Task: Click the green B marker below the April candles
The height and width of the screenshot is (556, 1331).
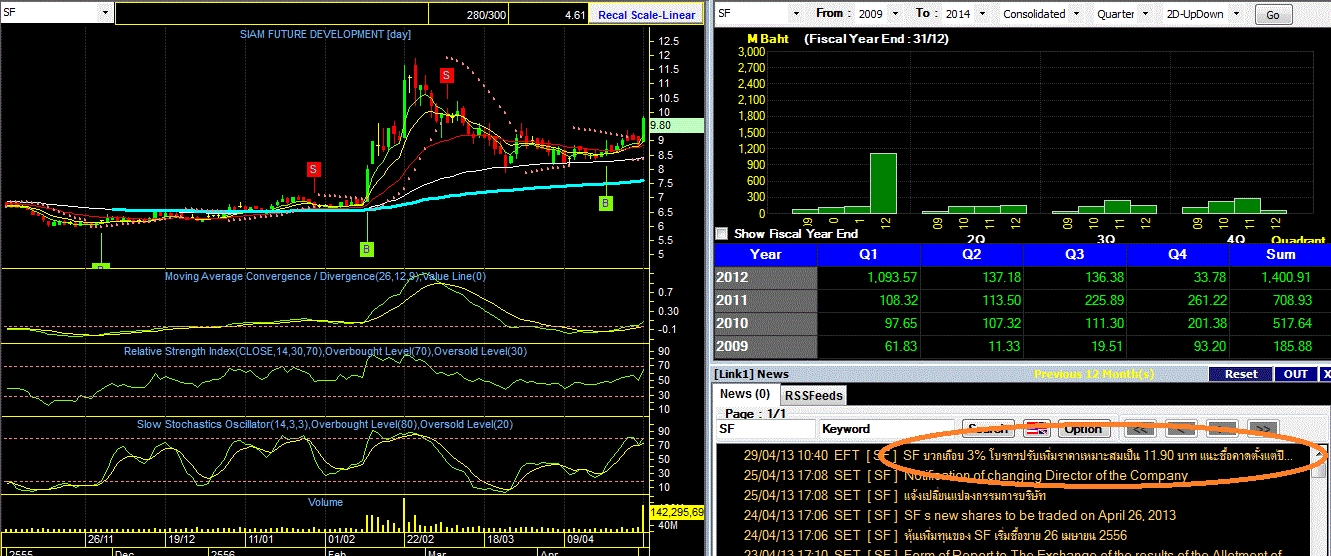Action: coord(606,204)
